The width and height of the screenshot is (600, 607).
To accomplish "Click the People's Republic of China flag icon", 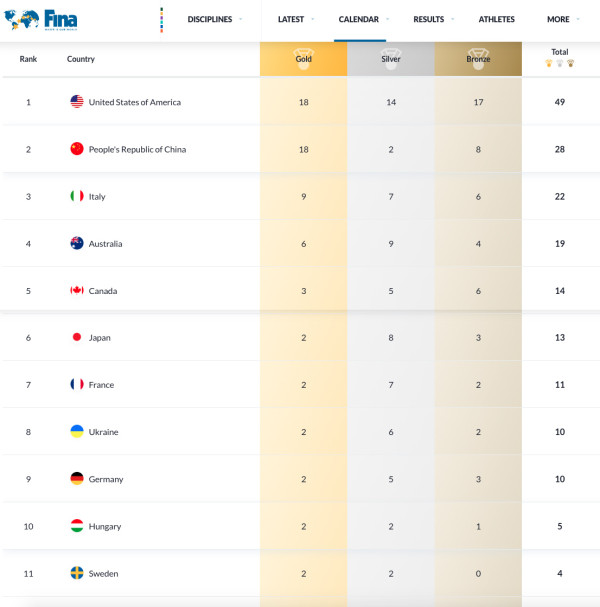I will pos(77,149).
